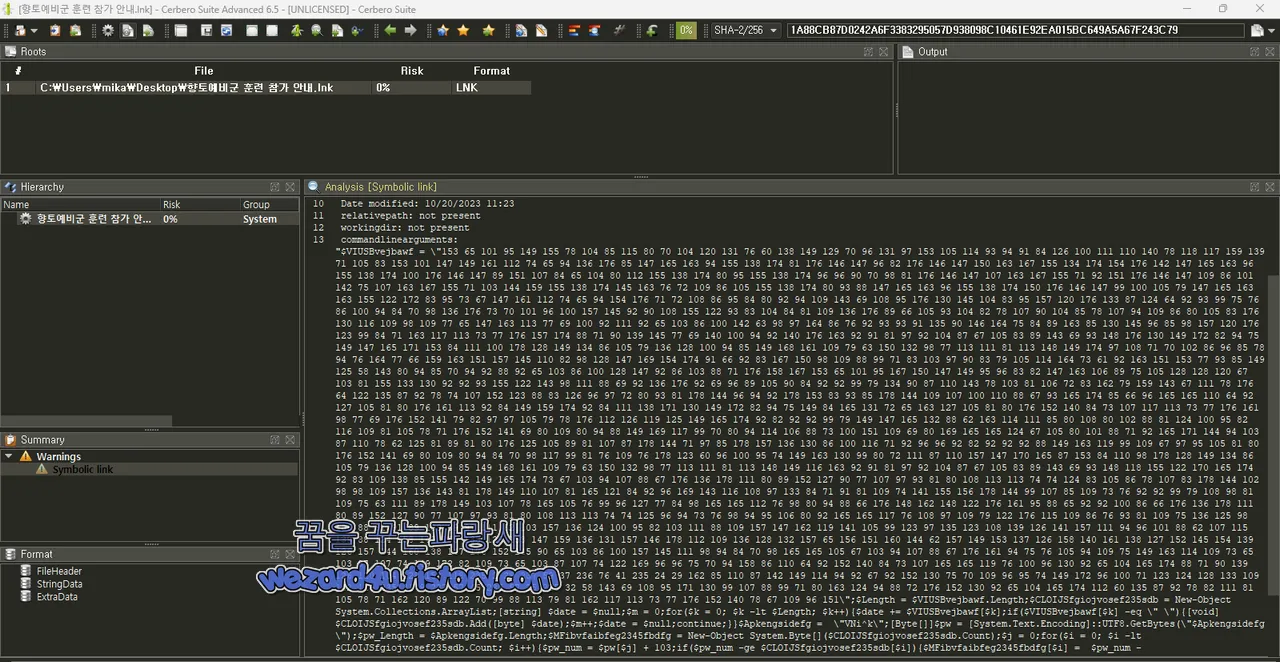Screen dimensions: 1280x662
Task: Select 'StringData' in Format list
Action: point(59,584)
